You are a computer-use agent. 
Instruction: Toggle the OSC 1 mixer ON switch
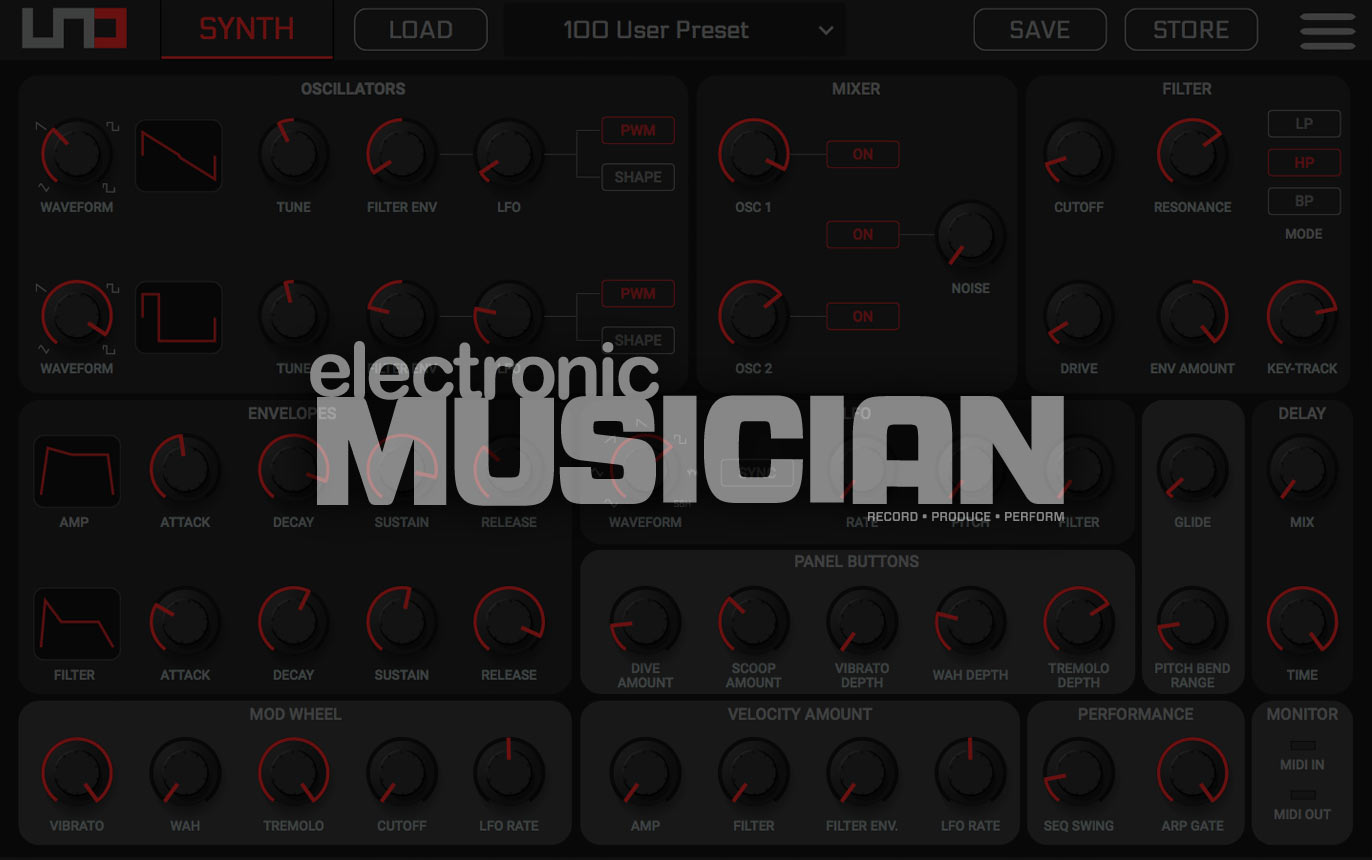click(862, 155)
